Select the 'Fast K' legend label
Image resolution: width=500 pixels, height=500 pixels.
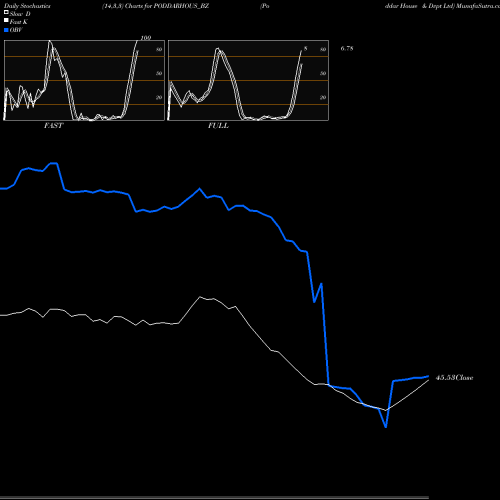click(18, 22)
